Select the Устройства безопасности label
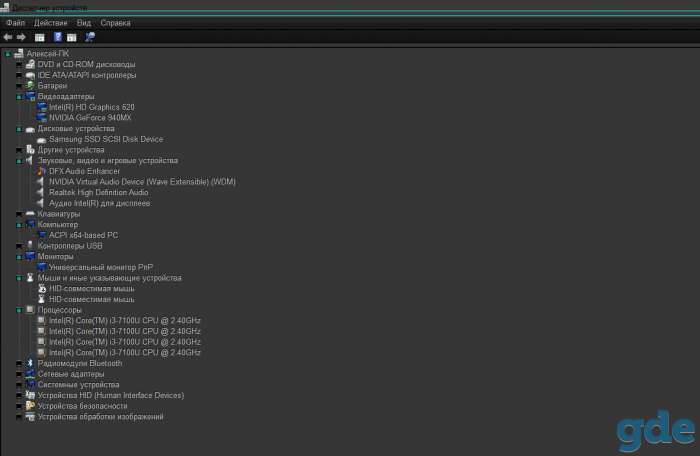The width and height of the screenshot is (700, 456). (83, 406)
